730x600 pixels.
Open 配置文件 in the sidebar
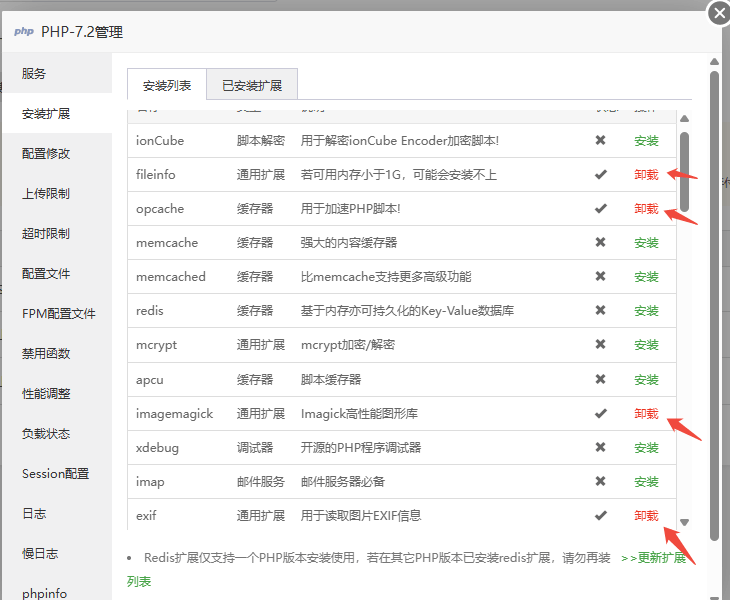point(46,273)
